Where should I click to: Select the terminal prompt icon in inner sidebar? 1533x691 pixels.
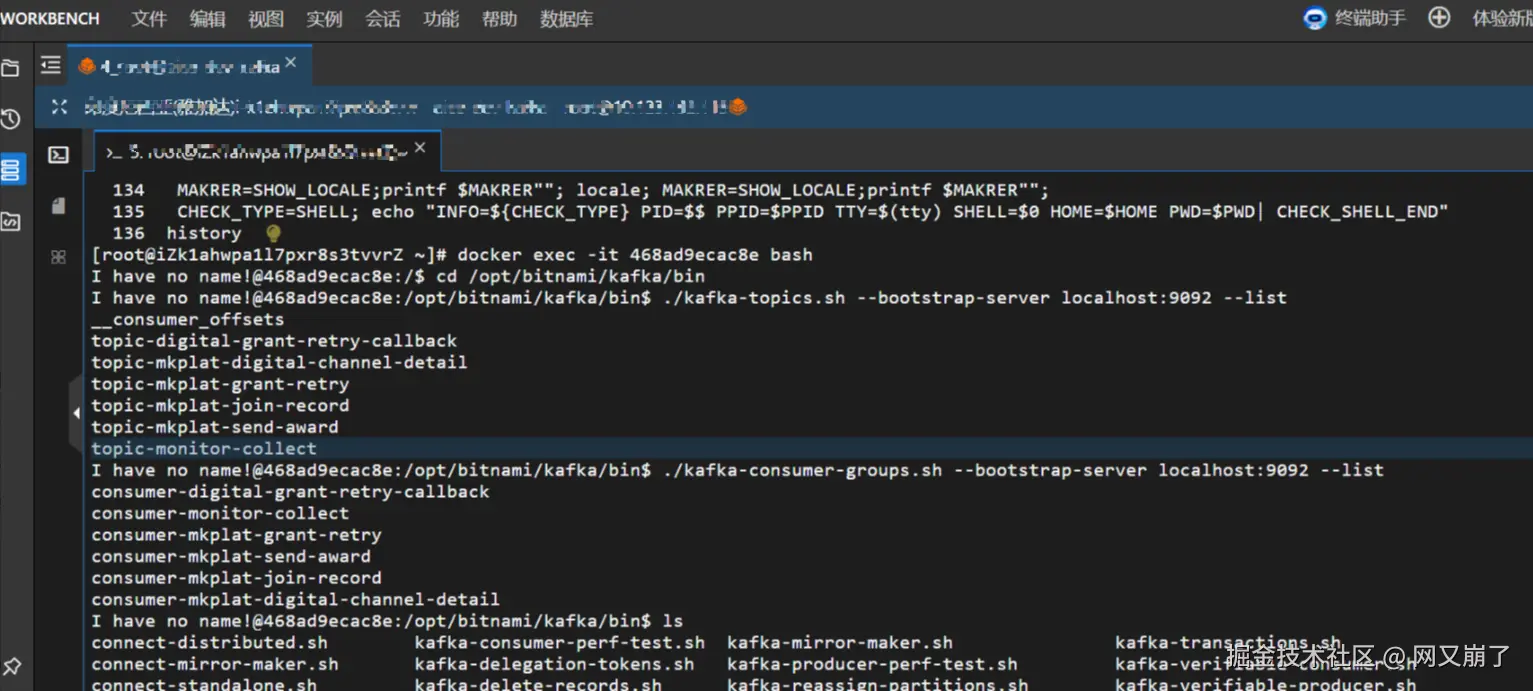point(59,155)
